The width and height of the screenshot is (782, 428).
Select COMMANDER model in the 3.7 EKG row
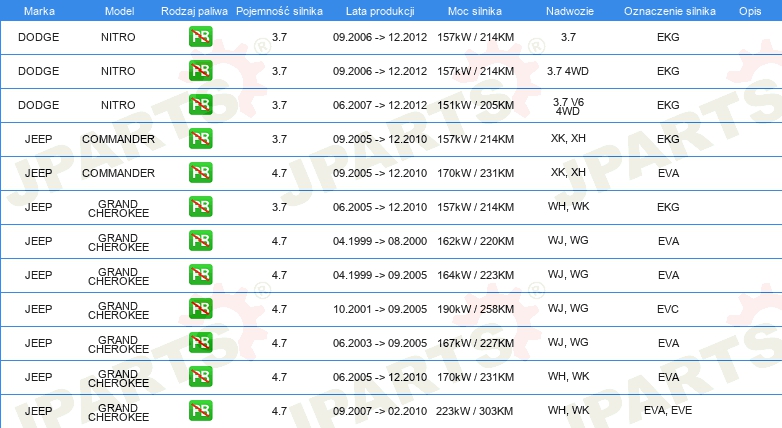tap(118, 139)
